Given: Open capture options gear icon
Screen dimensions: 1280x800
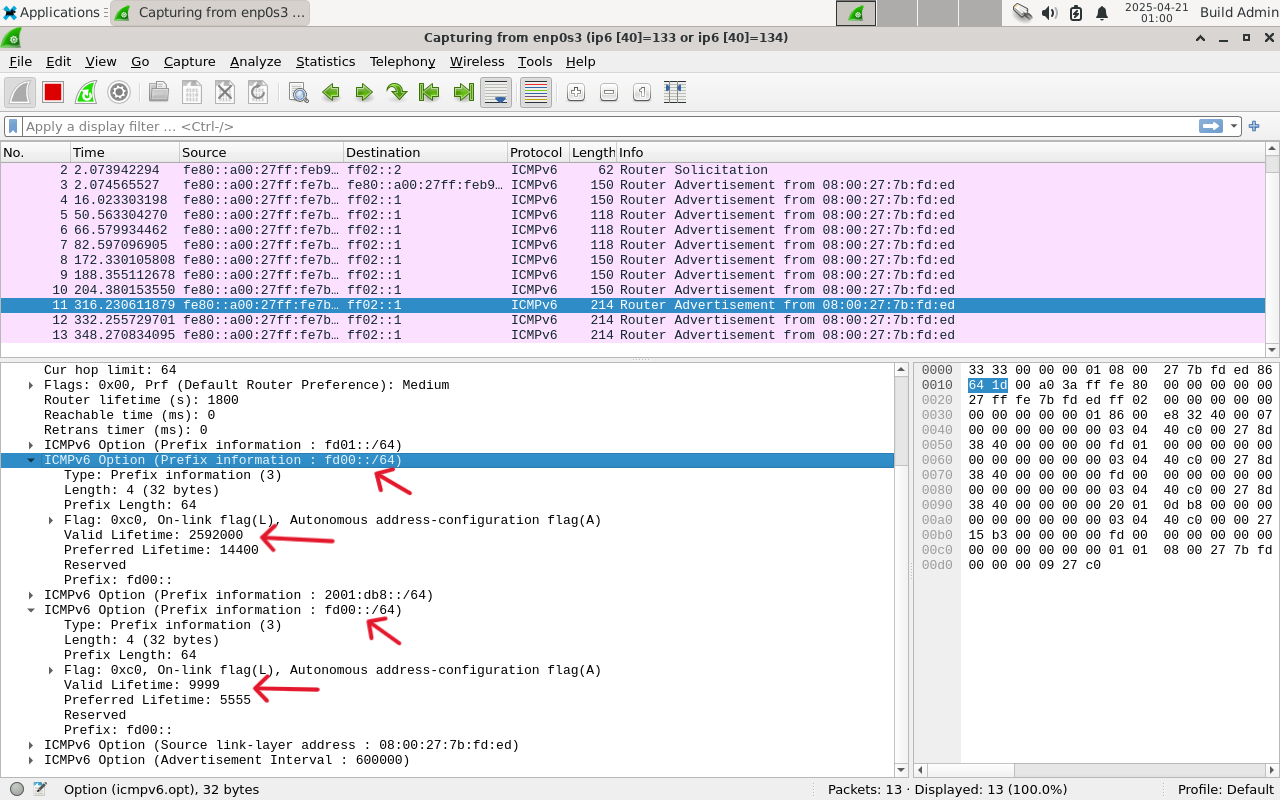Looking at the screenshot, I should point(119,92).
